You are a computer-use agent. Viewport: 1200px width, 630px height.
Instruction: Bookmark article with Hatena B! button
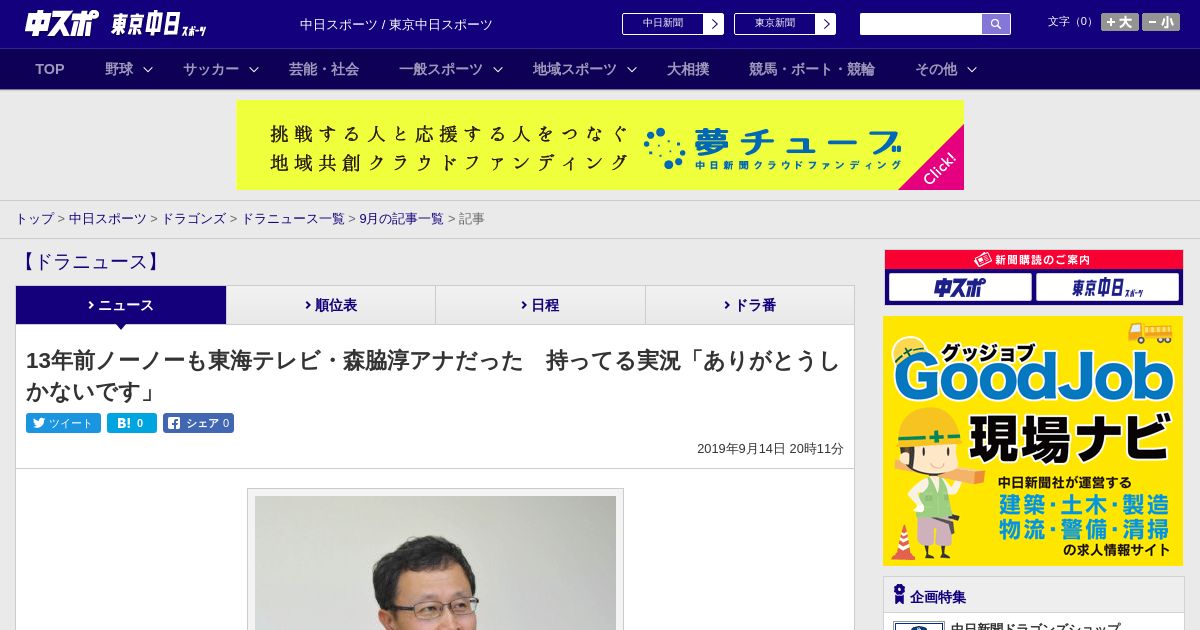[x=132, y=423]
